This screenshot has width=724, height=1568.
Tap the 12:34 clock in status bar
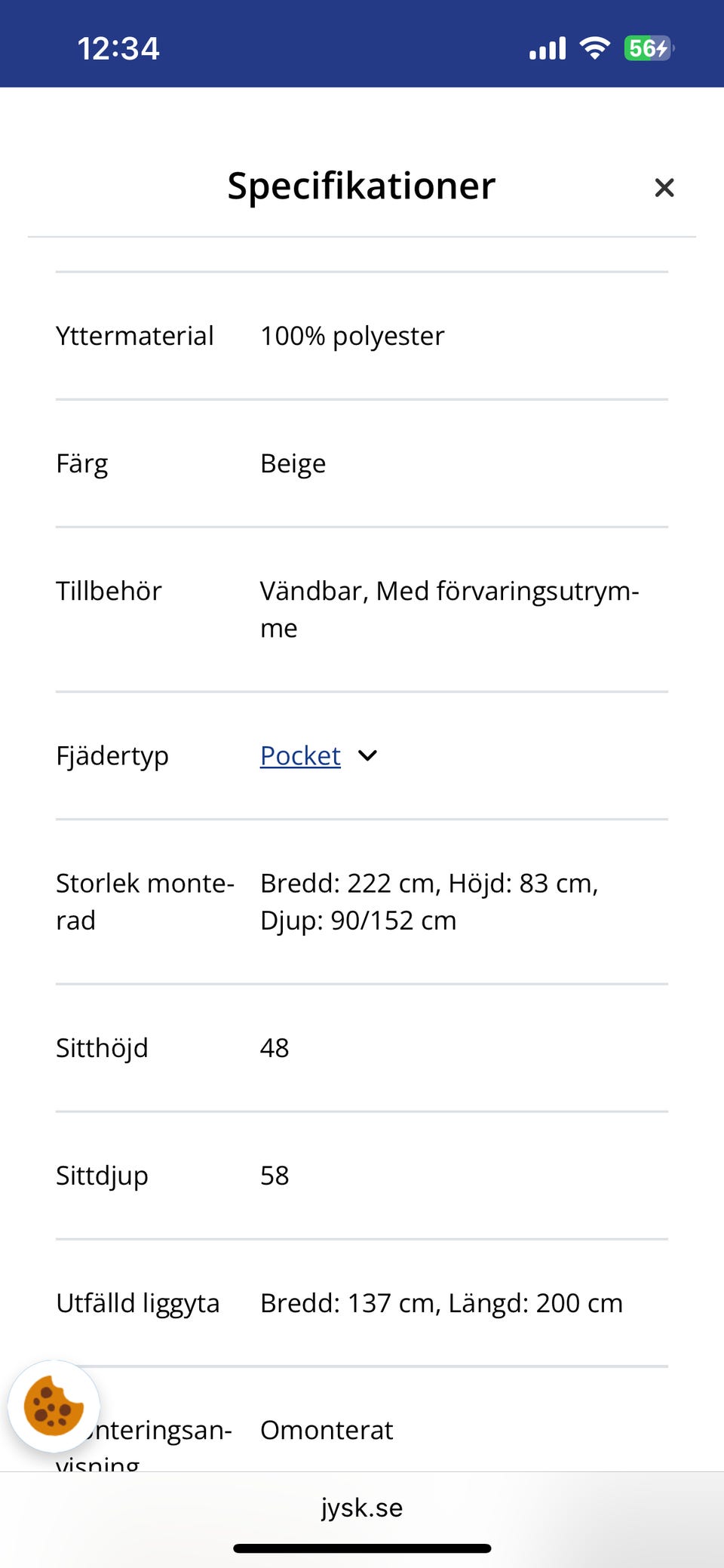coord(118,48)
